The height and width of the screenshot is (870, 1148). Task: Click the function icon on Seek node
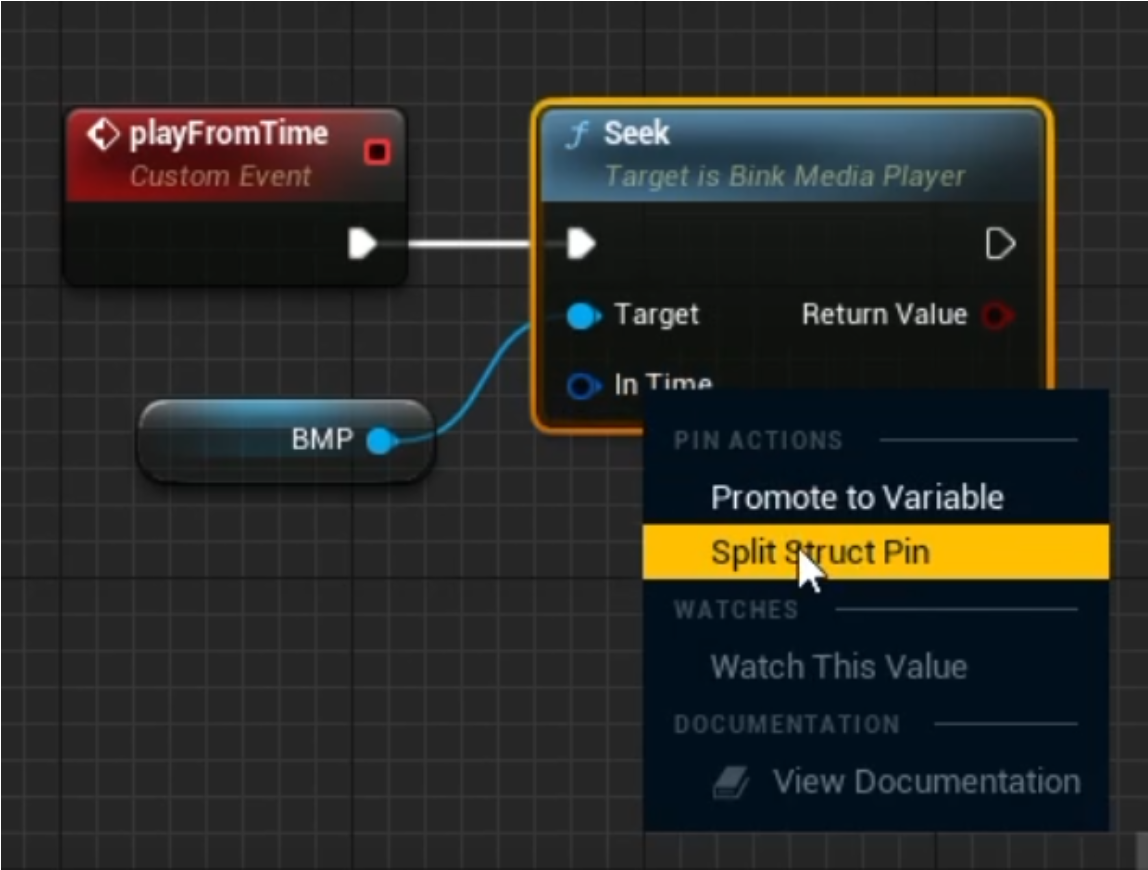577,135
